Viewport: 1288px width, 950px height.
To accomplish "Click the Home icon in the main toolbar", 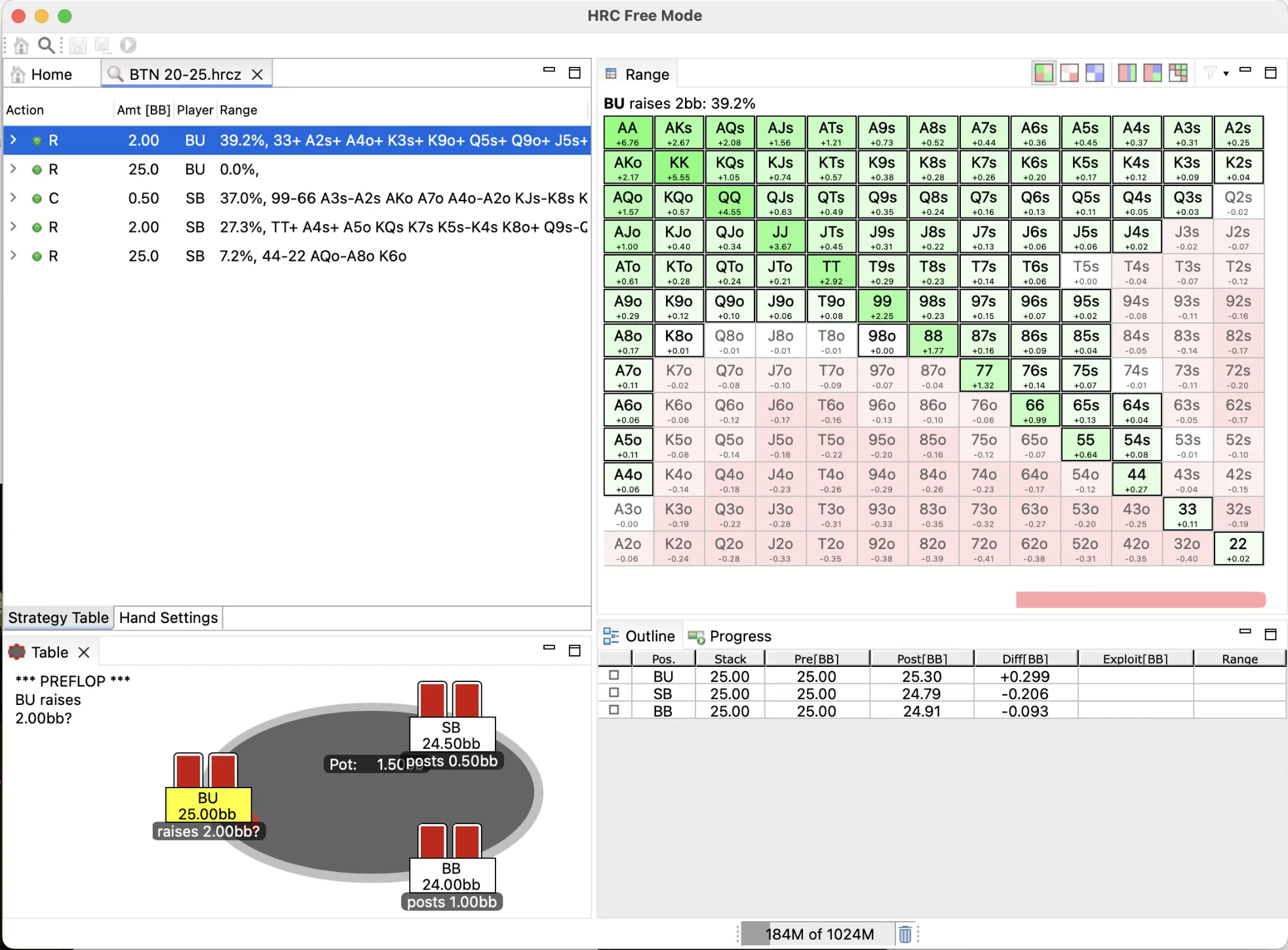I will tap(21, 45).
